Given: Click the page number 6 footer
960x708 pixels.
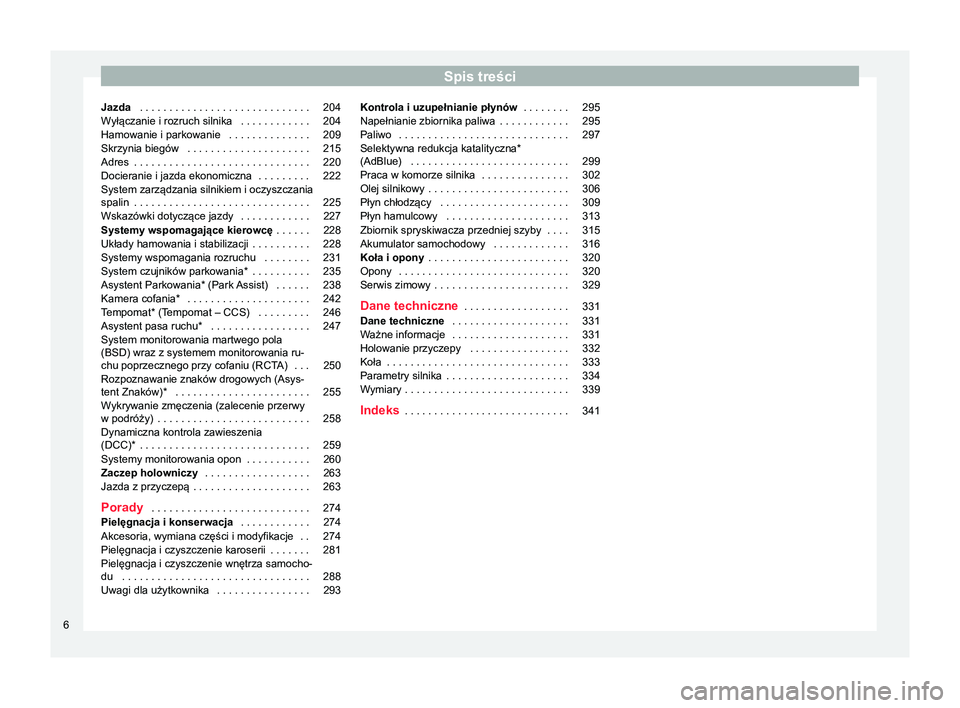Looking at the screenshot, I should 66,625.
